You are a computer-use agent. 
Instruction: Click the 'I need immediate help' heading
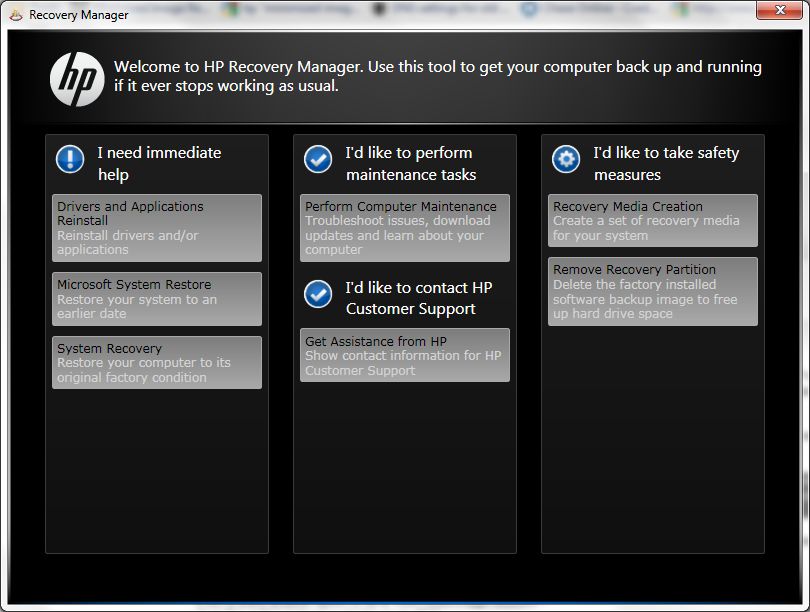[159, 164]
